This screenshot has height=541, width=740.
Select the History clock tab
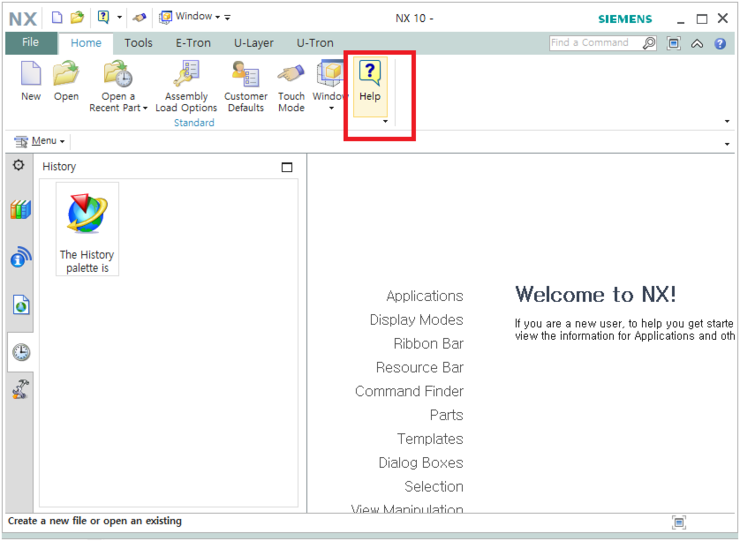click(x=21, y=352)
